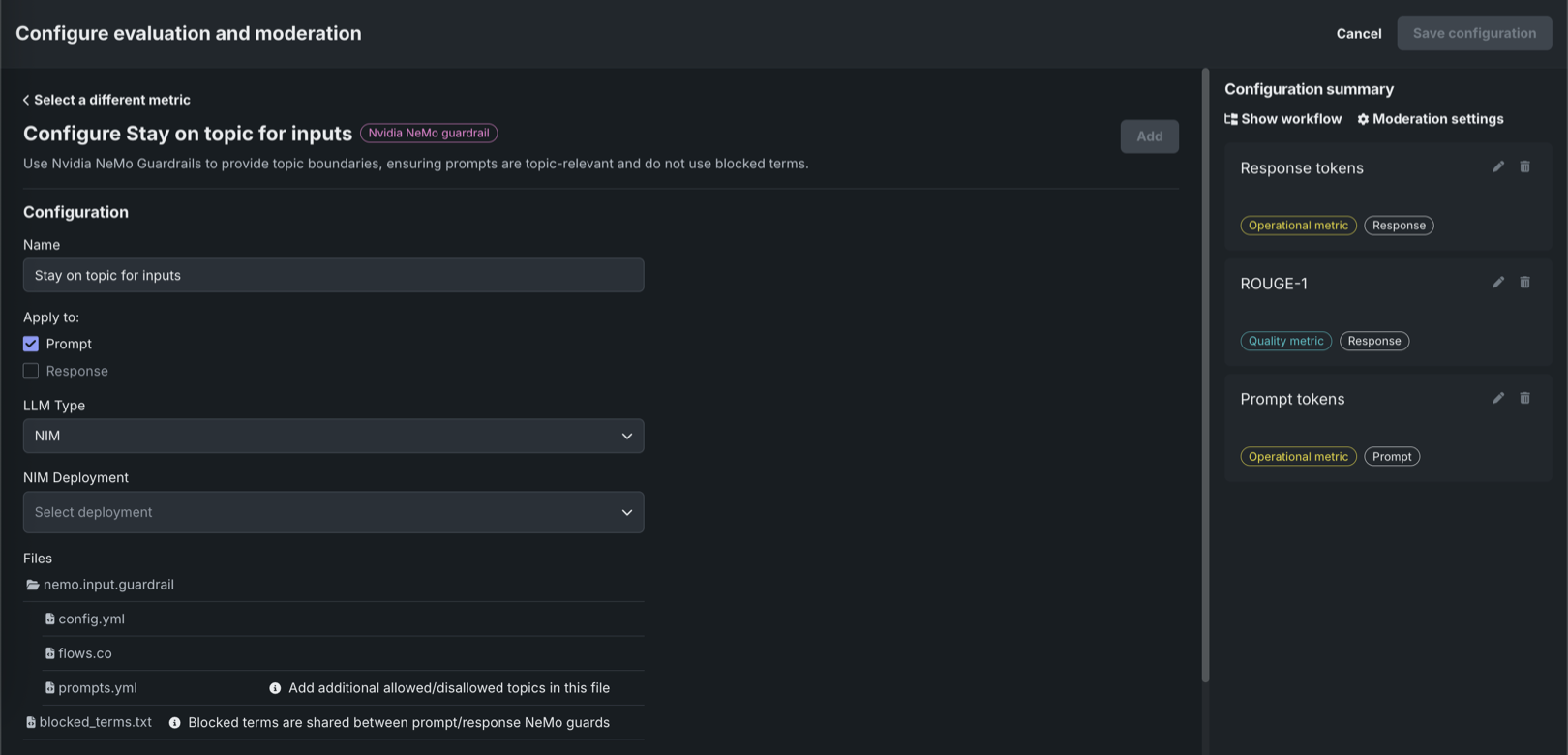This screenshot has width=1568, height=755.
Task: Show workflow in configuration summary
Action: point(1282,119)
